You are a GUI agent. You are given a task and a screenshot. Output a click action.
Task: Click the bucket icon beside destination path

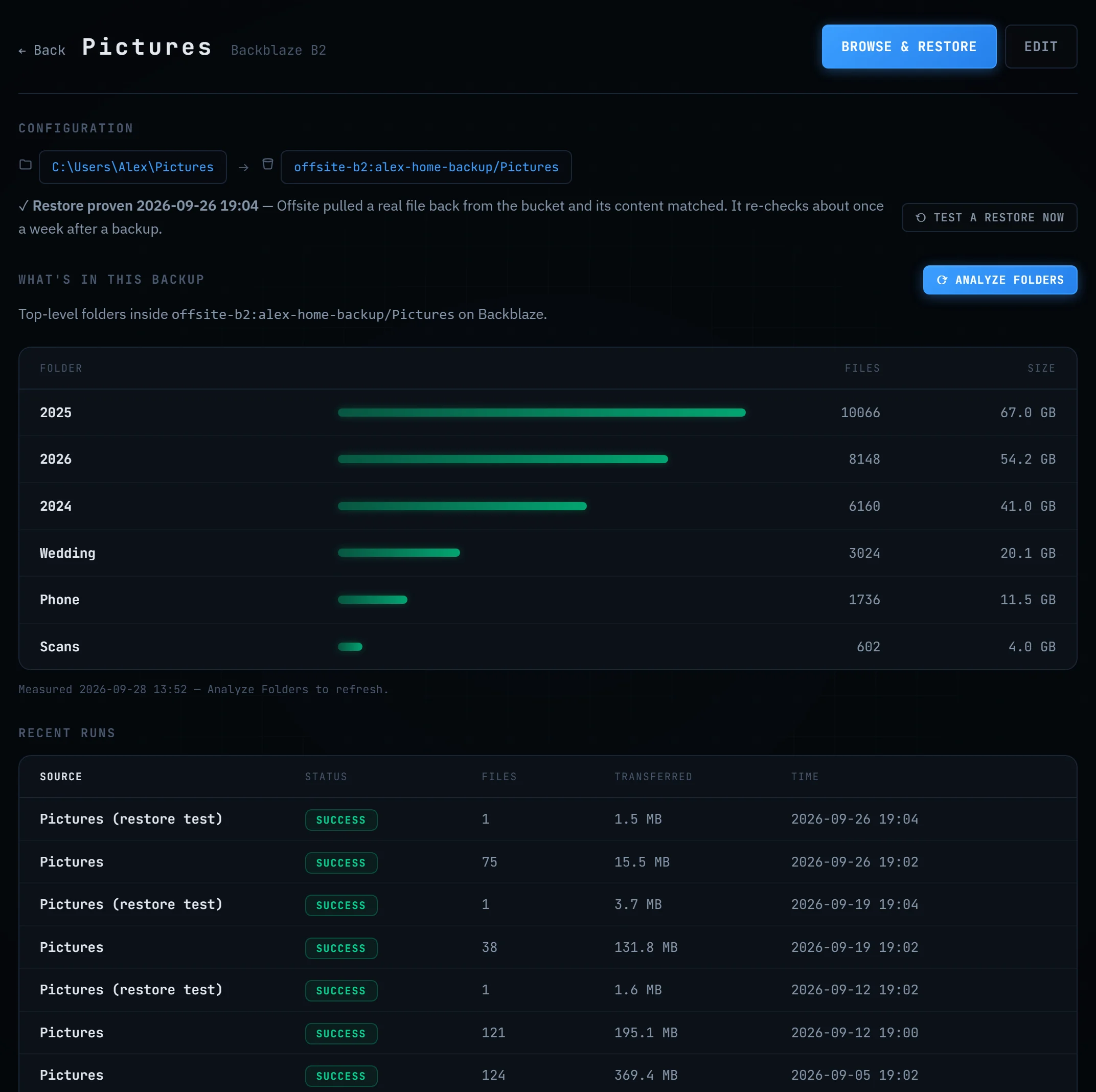coord(268,164)
